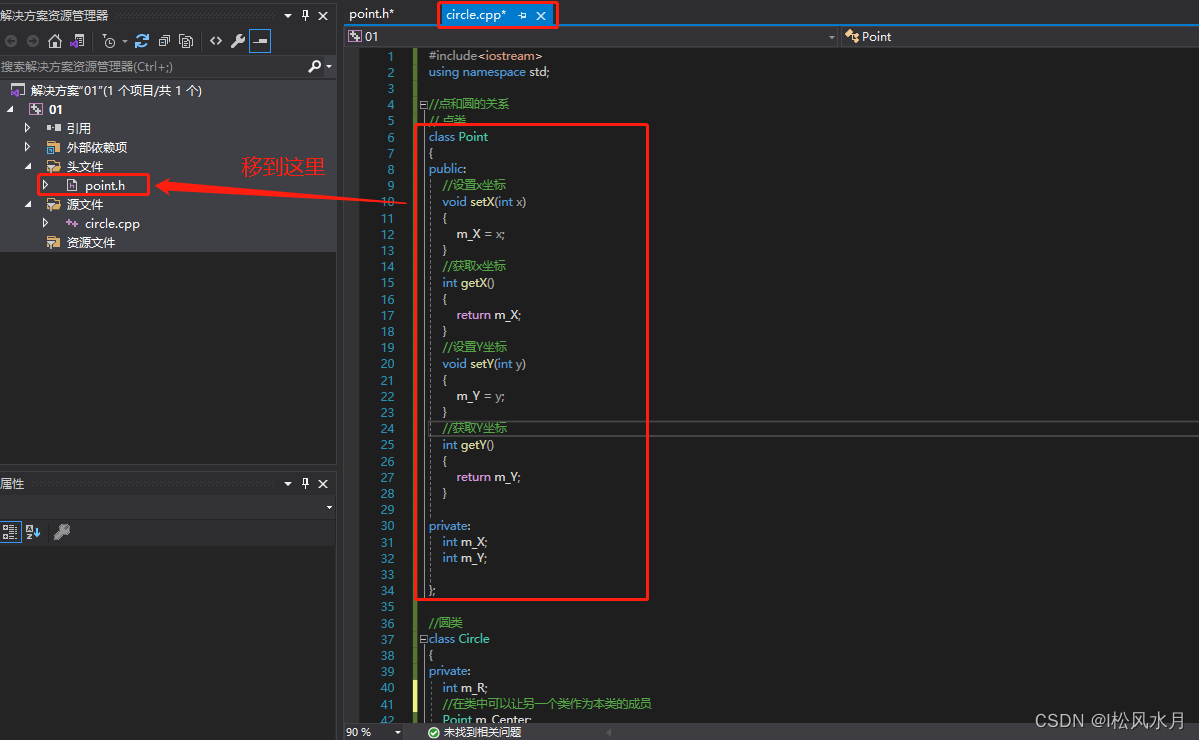
Task: Open the 90 % zoom dropdown
Action: coord(398,732)
